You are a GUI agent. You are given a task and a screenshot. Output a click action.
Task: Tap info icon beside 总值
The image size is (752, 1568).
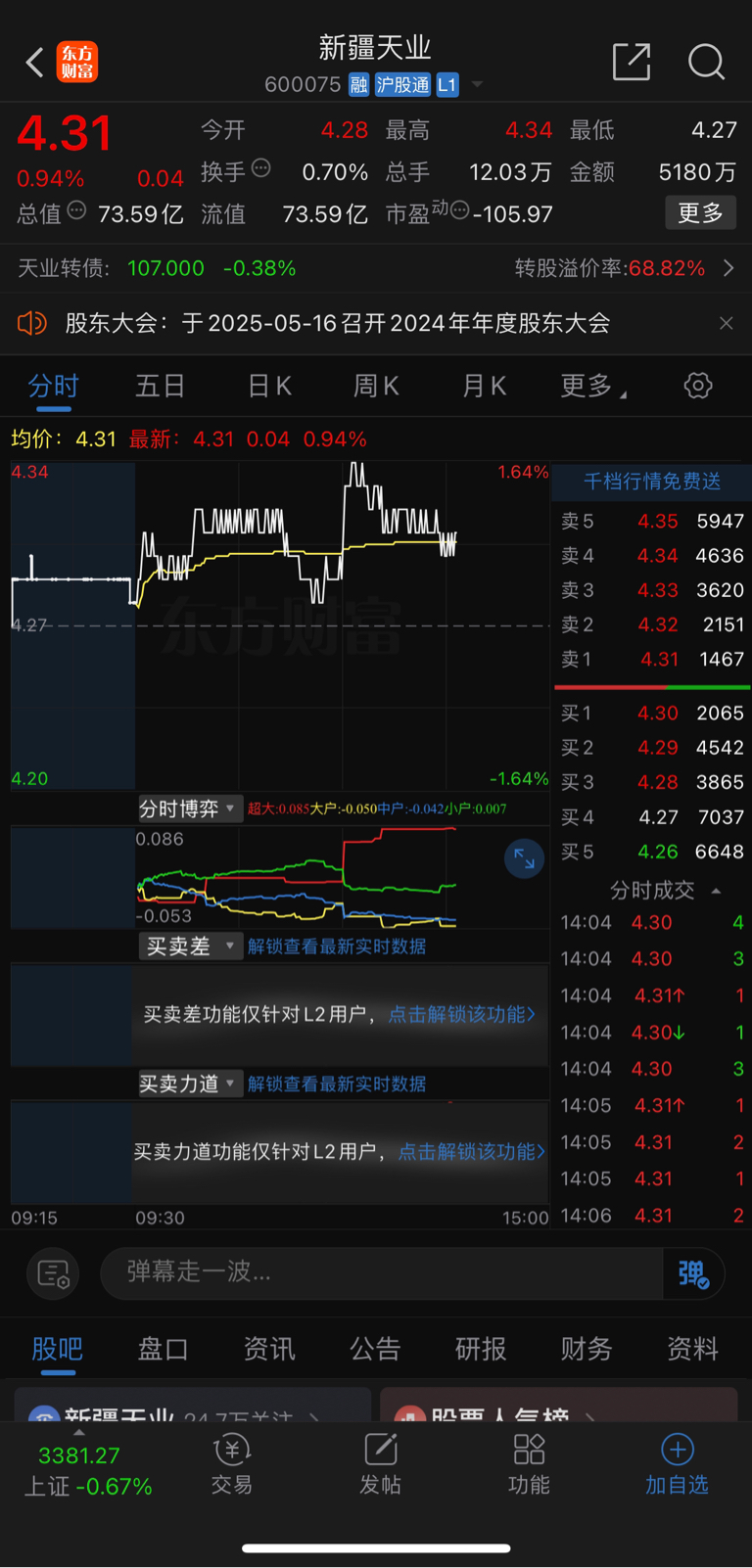[x=76, y=210]
